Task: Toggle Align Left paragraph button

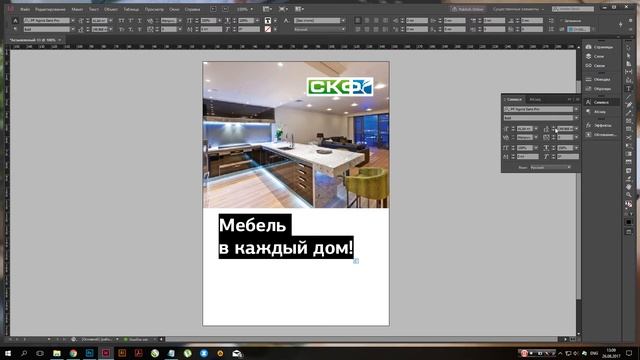Action: 358,20
